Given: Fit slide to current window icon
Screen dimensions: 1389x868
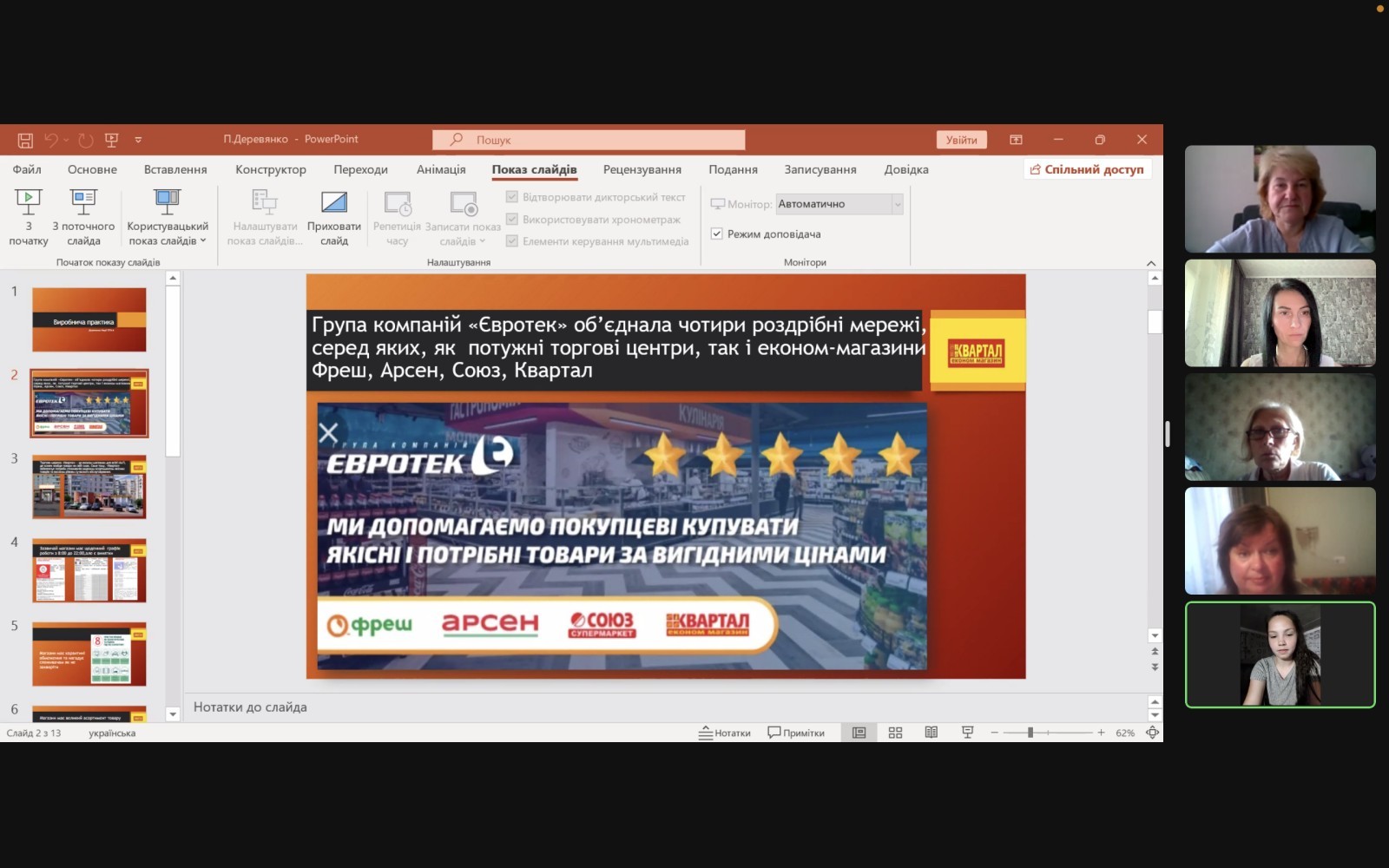Looking at the screenshot, I should click(x=1152, y=733).
